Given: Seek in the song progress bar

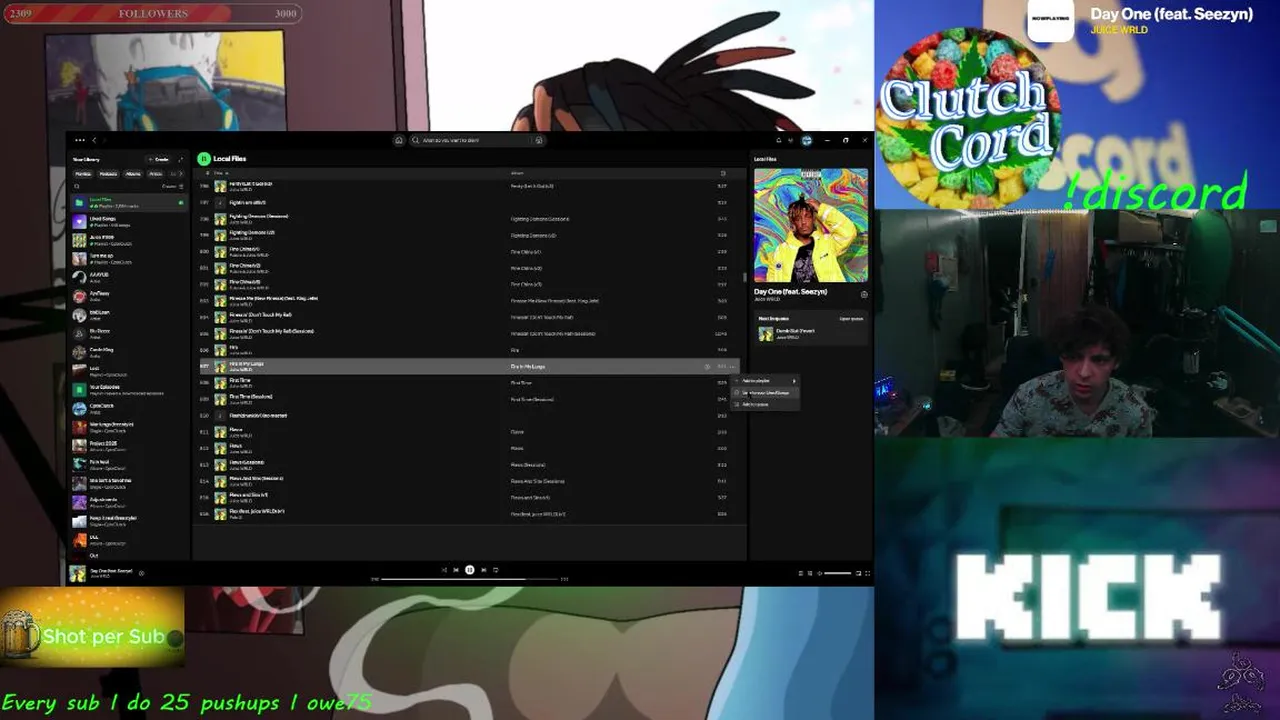Looking at the screenshot, I should point(470,579).
